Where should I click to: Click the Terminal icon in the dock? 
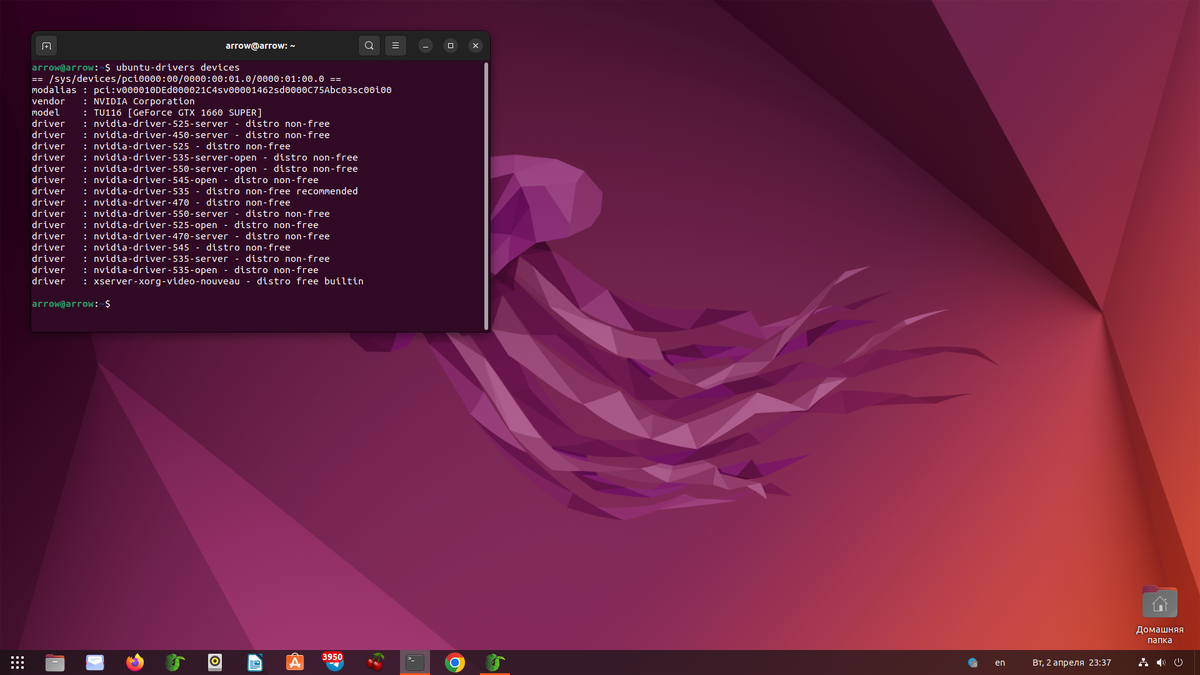pos(415,662)
